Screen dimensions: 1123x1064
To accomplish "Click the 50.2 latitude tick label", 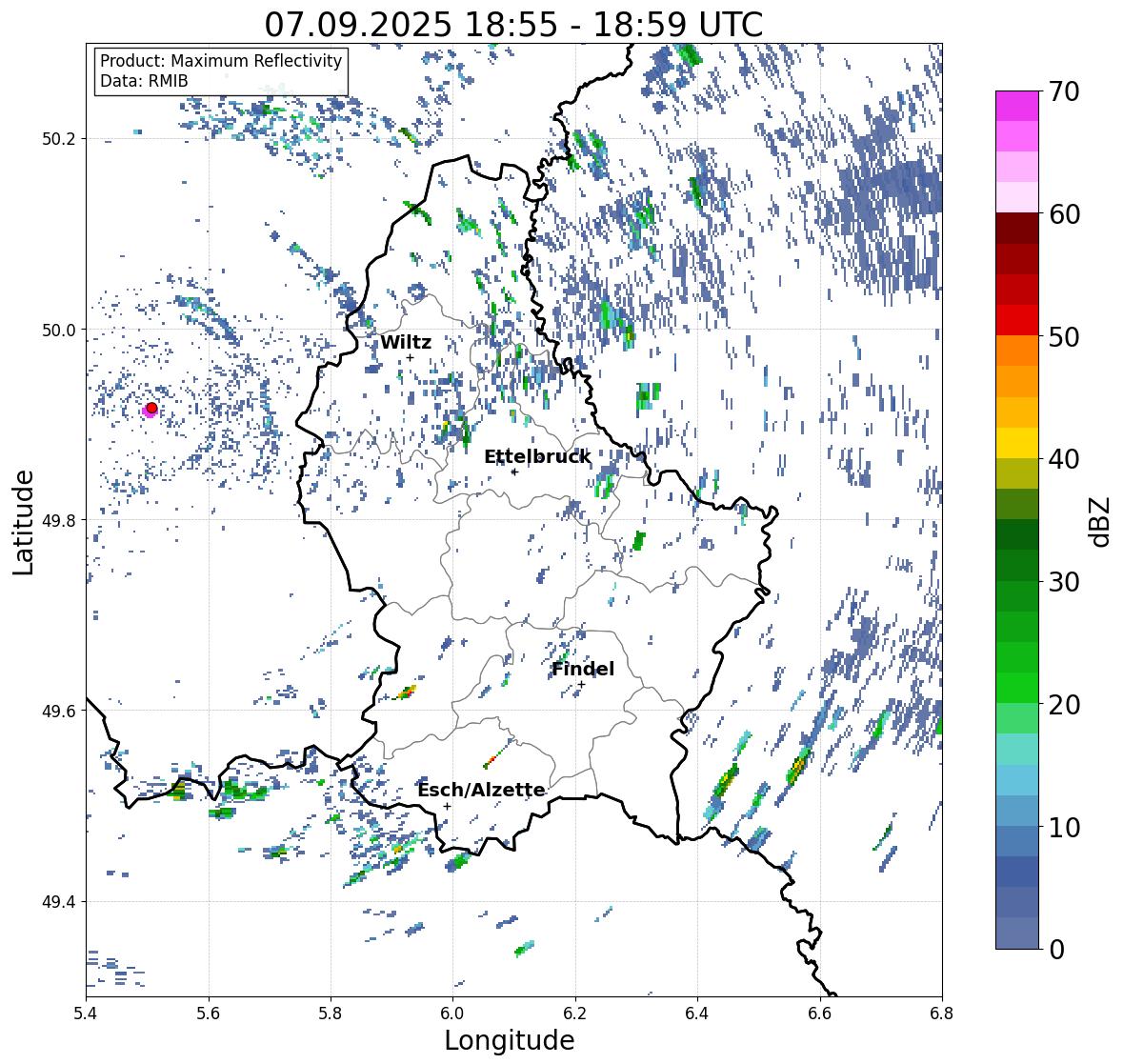I will point(59,139).
